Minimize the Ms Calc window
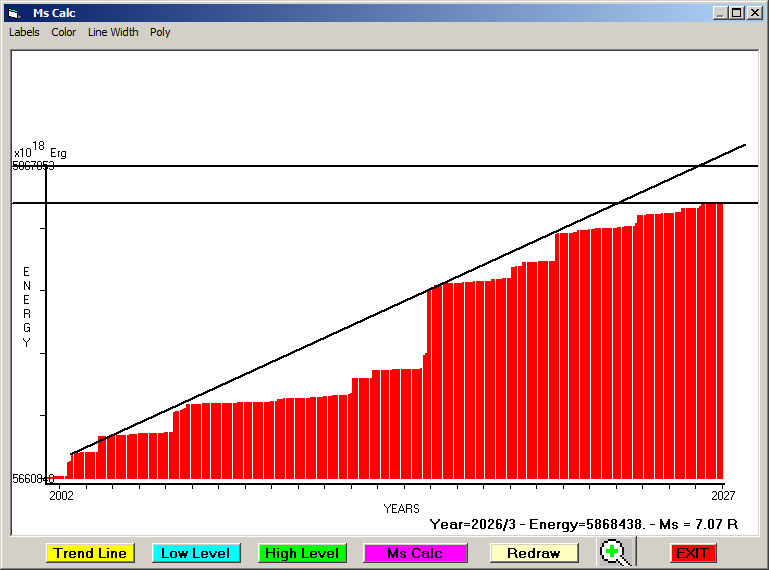The height and width of the screenshot is (570, 769). (x=720, y=13)
